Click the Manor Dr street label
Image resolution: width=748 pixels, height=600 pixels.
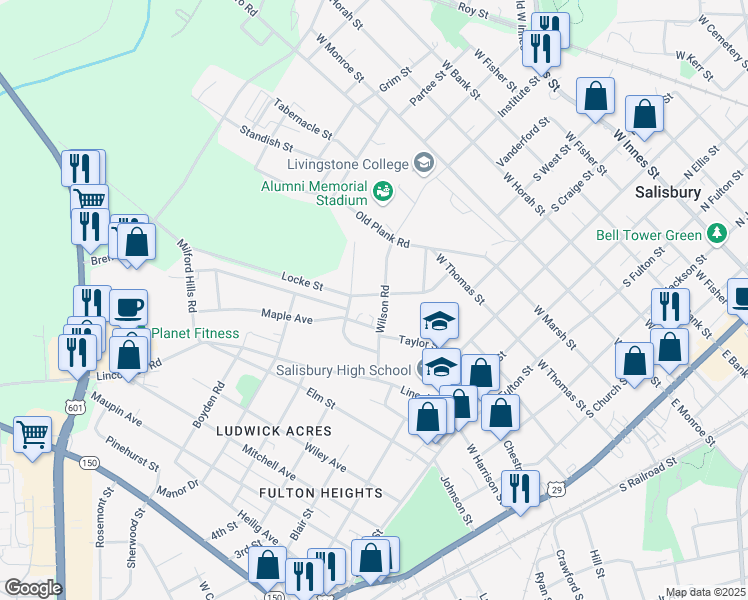[177, 488]
